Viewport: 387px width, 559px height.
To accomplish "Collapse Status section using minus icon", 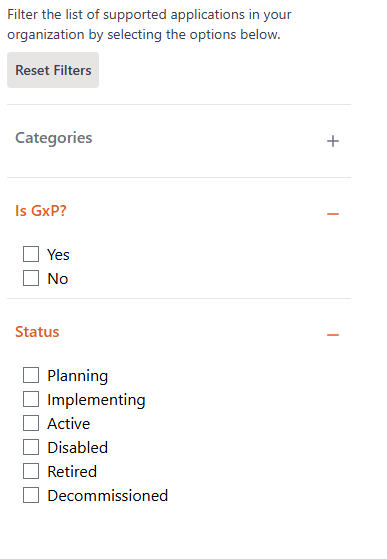I will (x=333, y=335).
